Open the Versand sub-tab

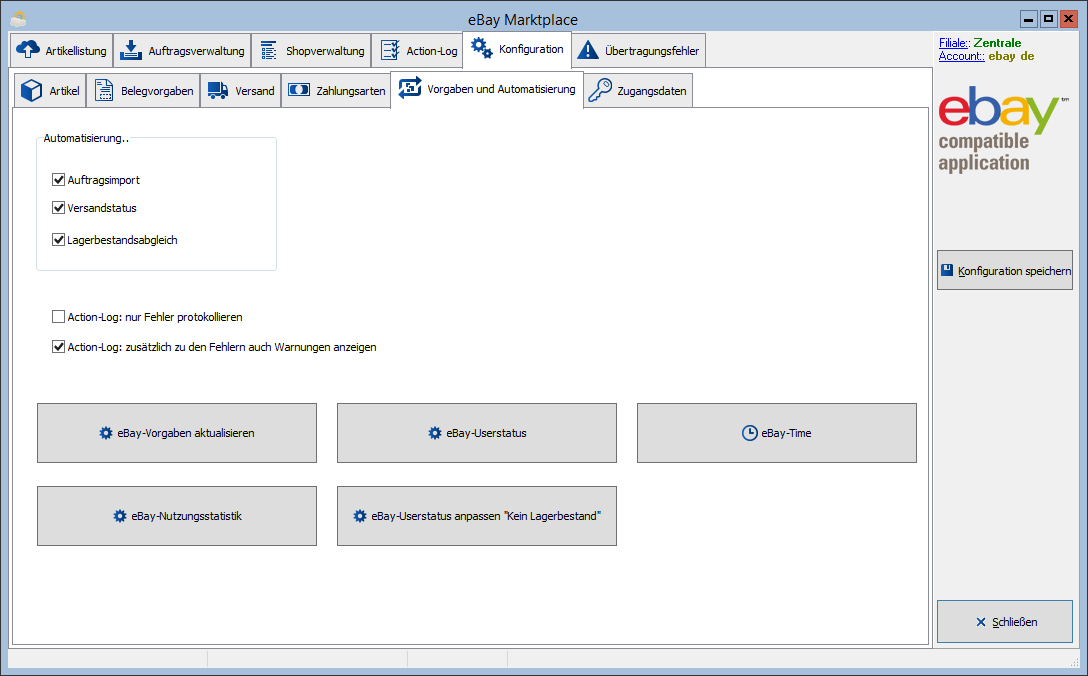click(241, 91)
